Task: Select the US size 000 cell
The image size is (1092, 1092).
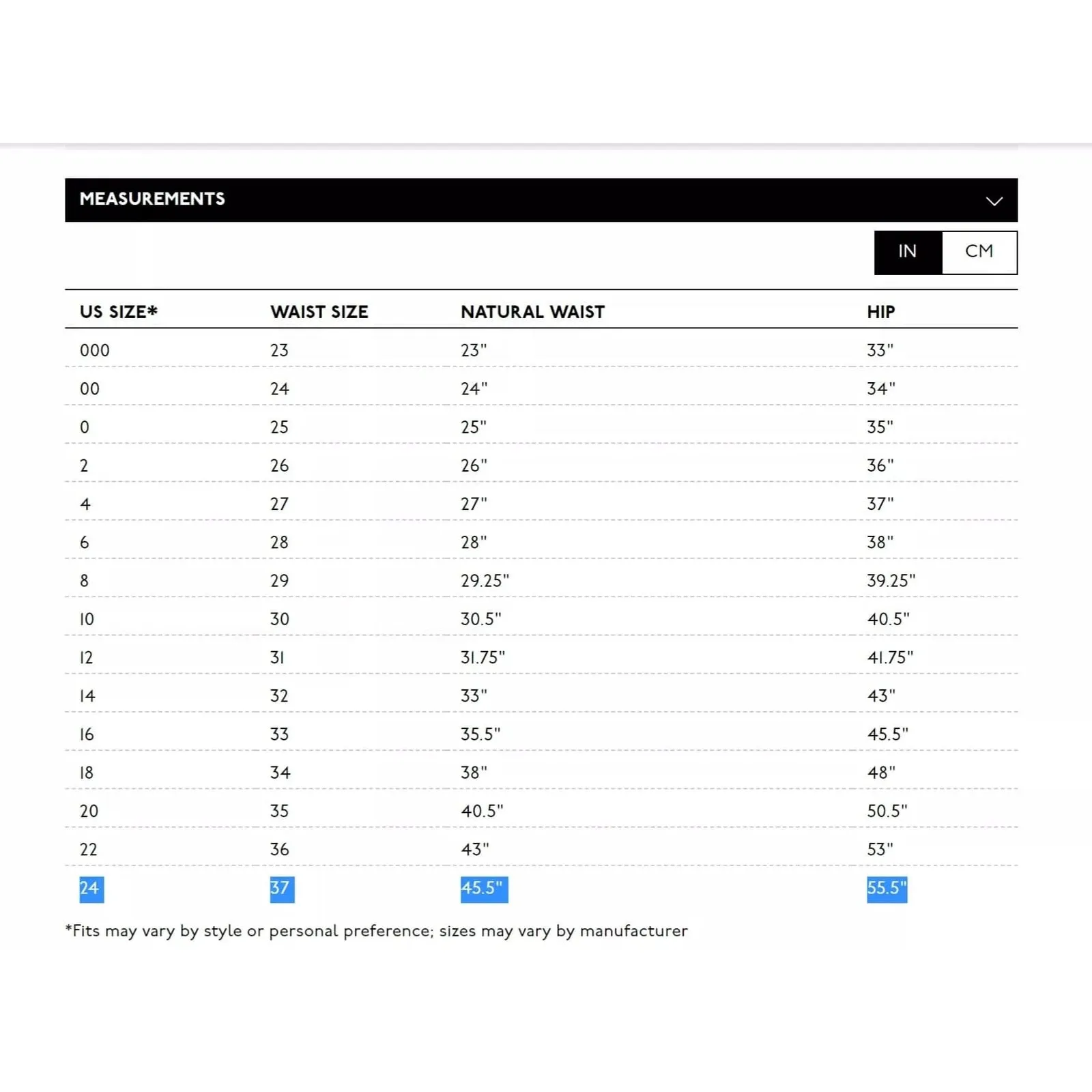Action: coord(94,351)
